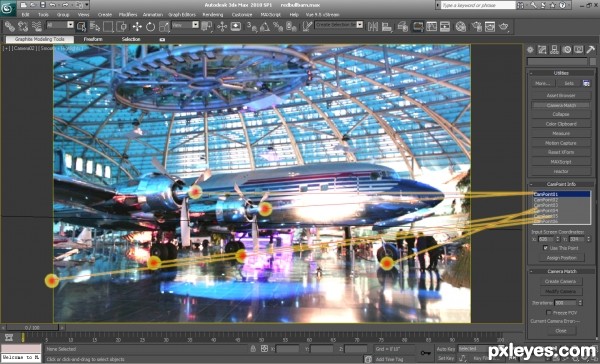
Task: Select the Move transform tool
Action: (x=137, y=26)
